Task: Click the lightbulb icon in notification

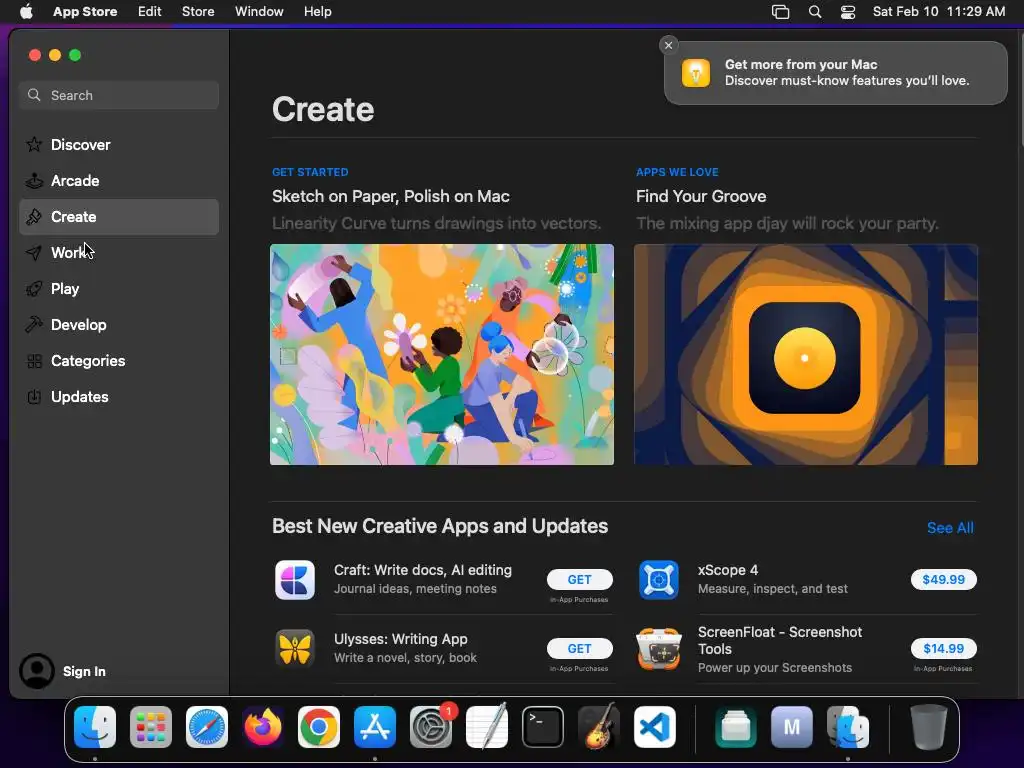Action: pyautogui.click(x=696, y=72)
